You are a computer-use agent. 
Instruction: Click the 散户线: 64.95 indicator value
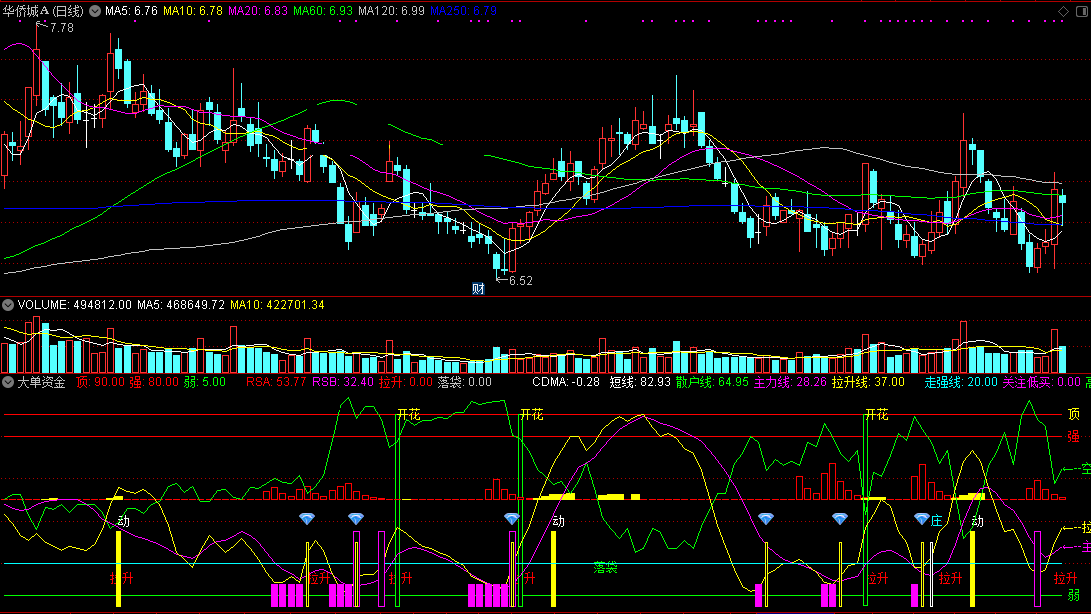pyautogui.click(x=712, y=382)
